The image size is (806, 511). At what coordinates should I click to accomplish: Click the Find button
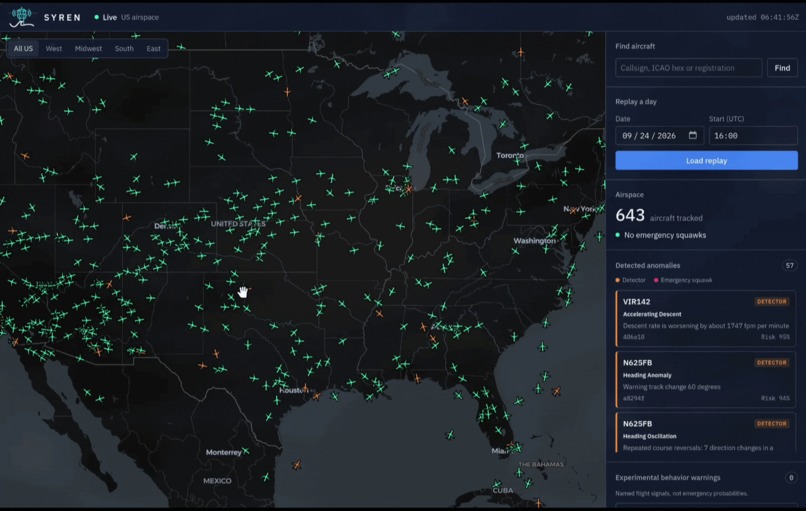(782, 68)
